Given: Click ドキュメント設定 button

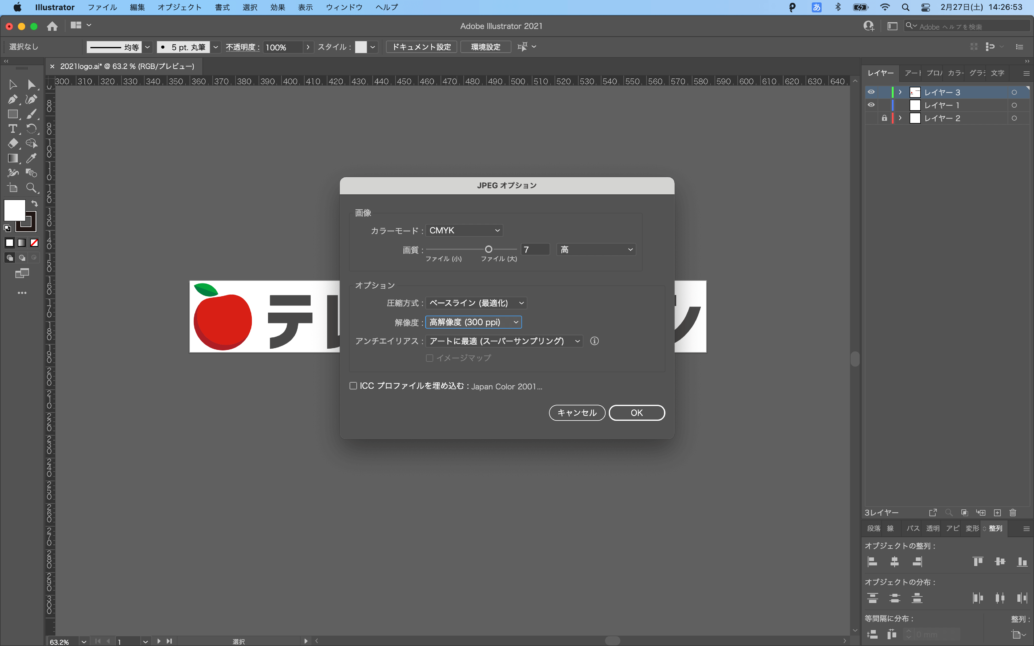Looking at the screenshot, I should (421, 47).
